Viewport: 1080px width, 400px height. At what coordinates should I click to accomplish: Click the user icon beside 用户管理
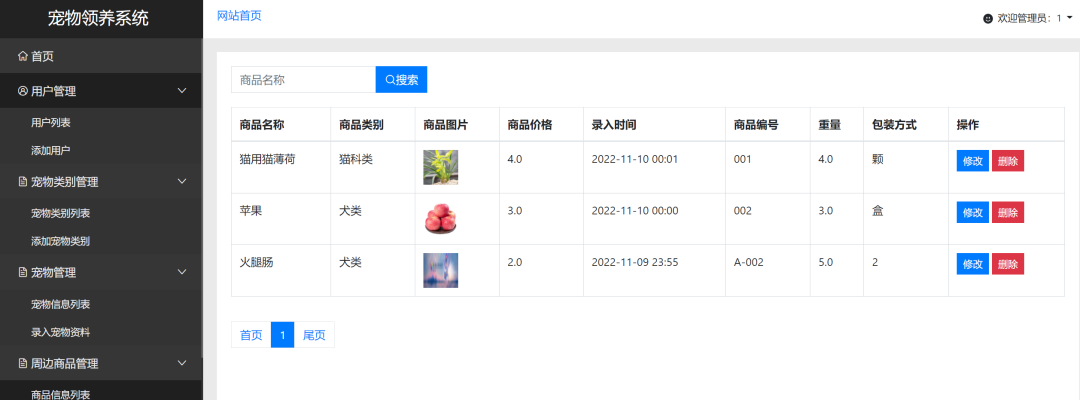[x=23, y=91]
